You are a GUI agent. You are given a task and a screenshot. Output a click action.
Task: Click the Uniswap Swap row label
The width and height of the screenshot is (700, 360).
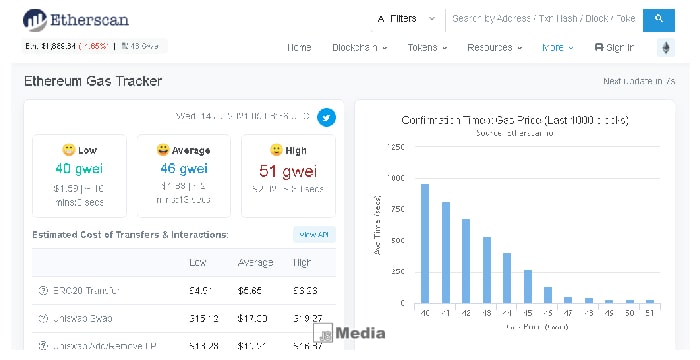82,318
